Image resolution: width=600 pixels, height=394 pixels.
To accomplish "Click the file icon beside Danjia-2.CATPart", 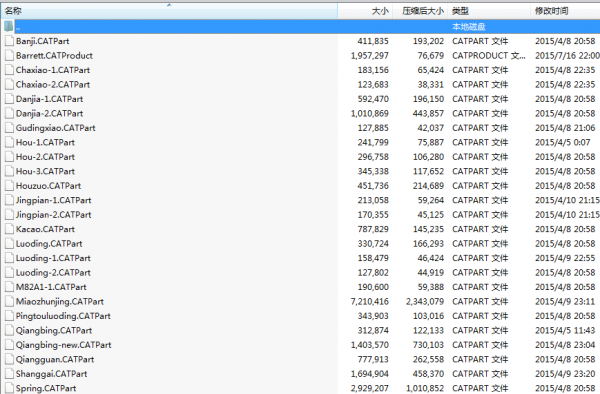I will [9, 114].
